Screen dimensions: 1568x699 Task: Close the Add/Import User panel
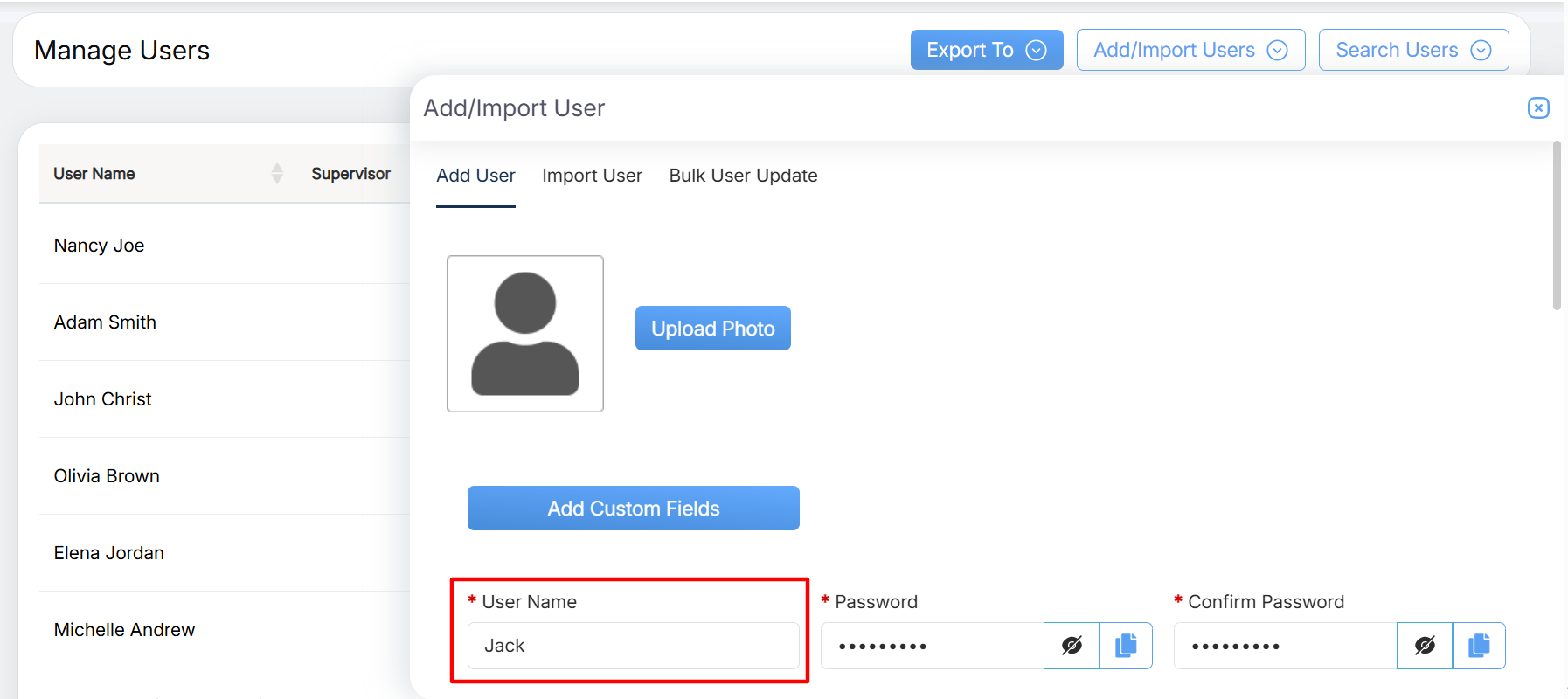[1538, 107]
